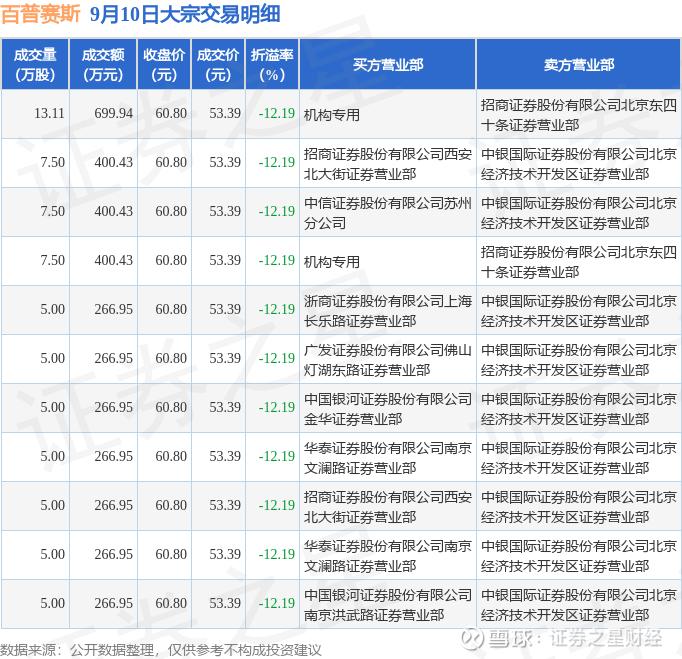Click 广发证券佛山灯湖东路 buyer cell
This screenshot has width=682, height=659.
pos(388,360)
